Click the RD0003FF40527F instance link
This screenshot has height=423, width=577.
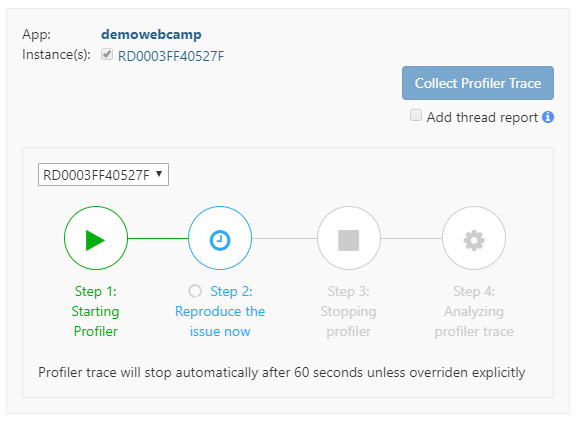171,56
